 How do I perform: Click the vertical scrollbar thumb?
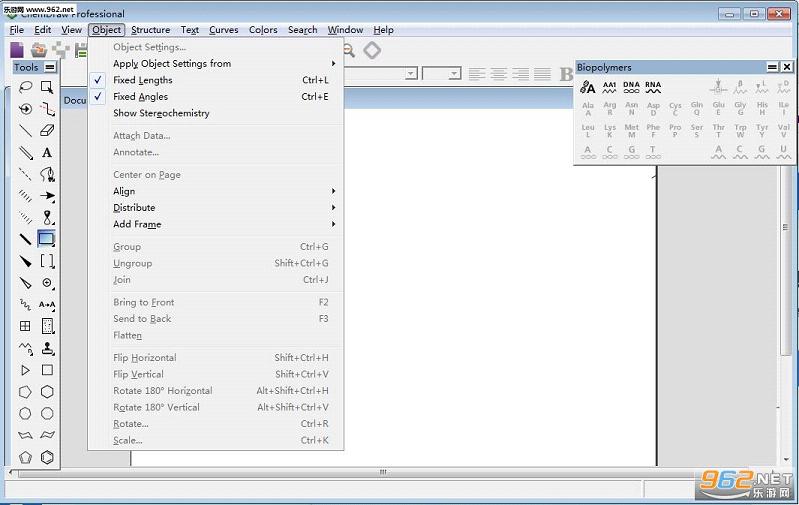(785, 228)
